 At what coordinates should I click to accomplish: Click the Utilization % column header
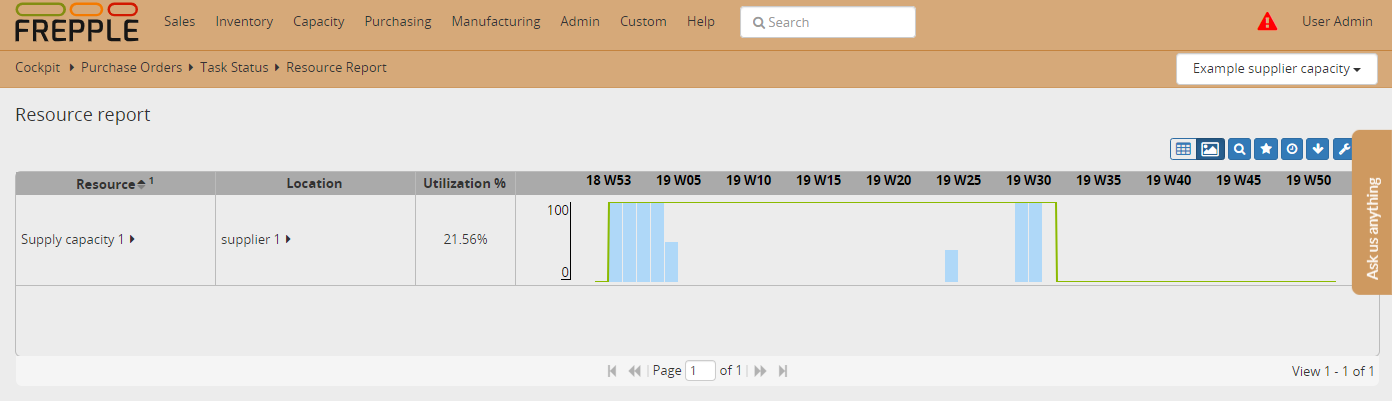[464, 184]
